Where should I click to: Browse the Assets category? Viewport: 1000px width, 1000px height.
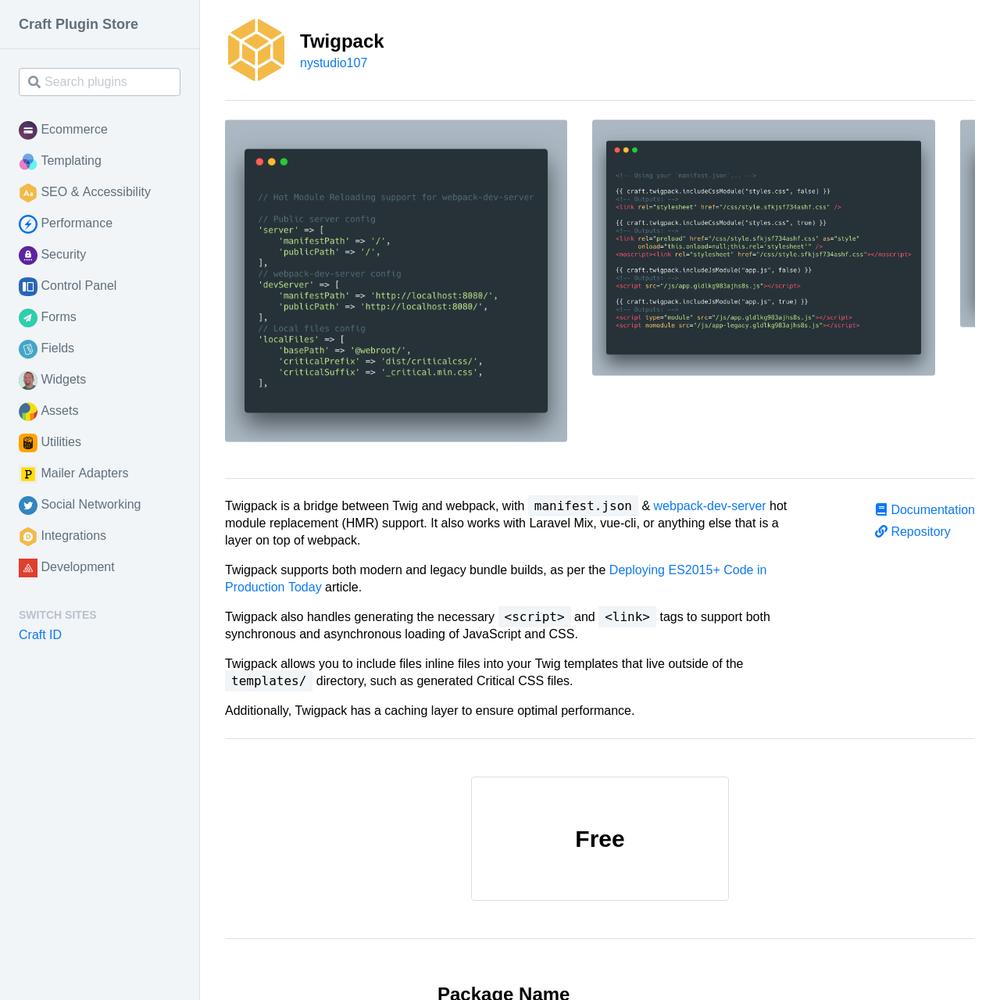[x=59, y=411]
